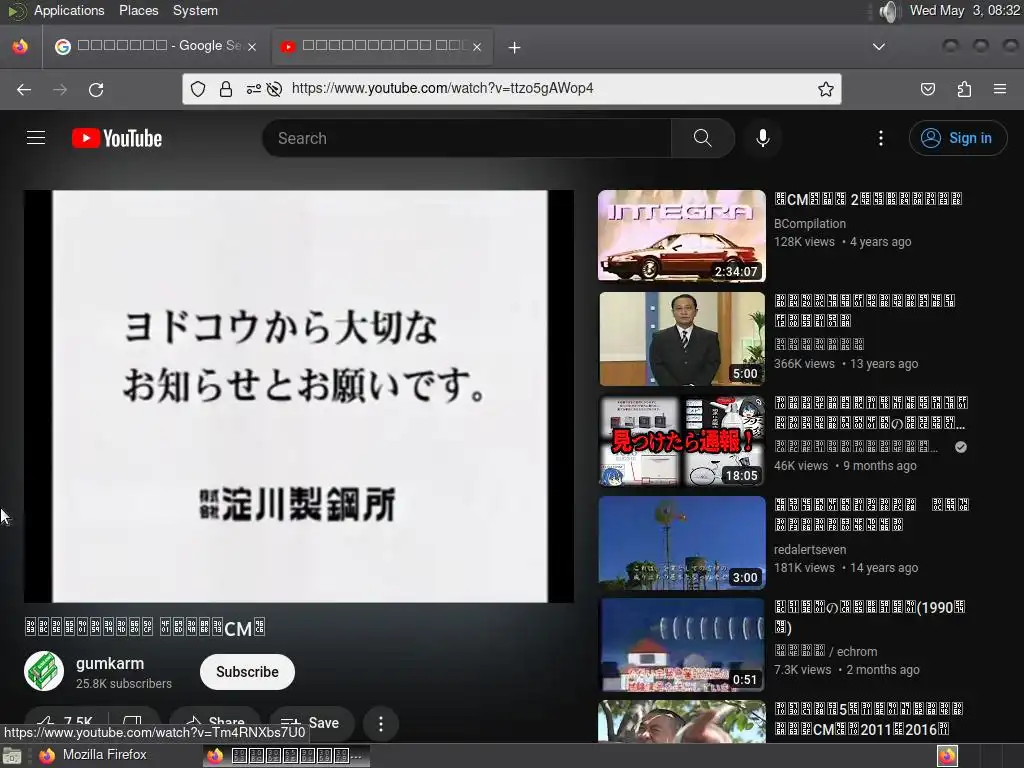Click the Firefox icon in bottom-right tray
1024x768 pixels.
pos(947,756)
